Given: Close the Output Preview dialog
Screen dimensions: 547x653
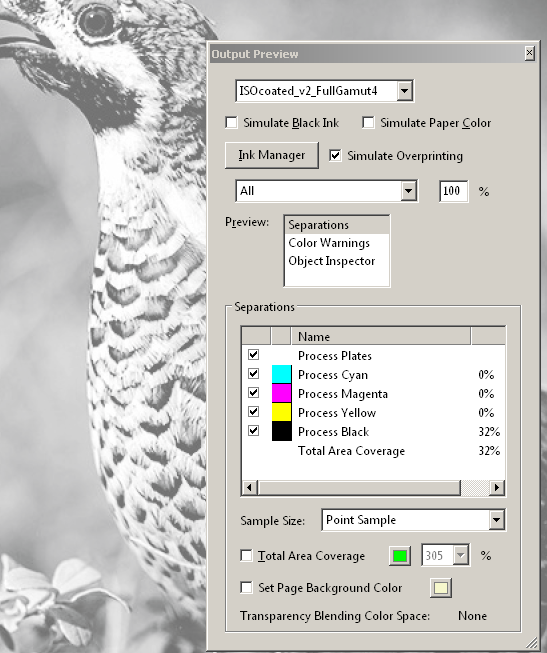Looking at the screenshot, I should click(529, 53).
